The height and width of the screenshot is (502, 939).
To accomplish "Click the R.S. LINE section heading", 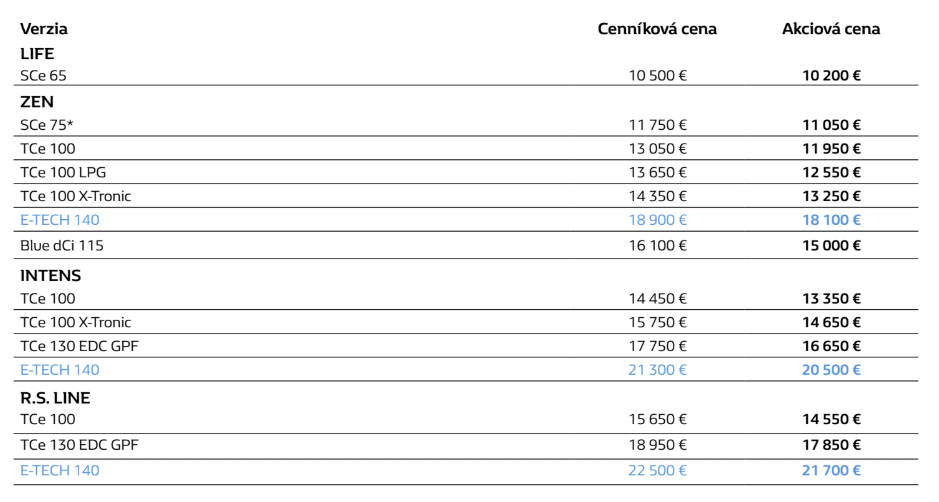I will [x=55, y=397].
